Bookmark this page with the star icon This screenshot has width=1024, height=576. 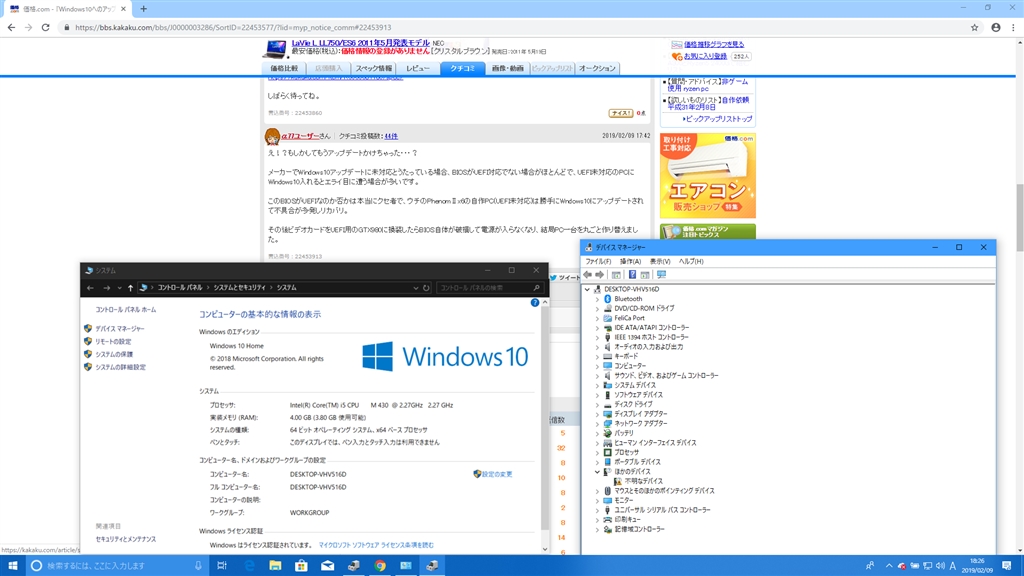click(x=974, y=27)
